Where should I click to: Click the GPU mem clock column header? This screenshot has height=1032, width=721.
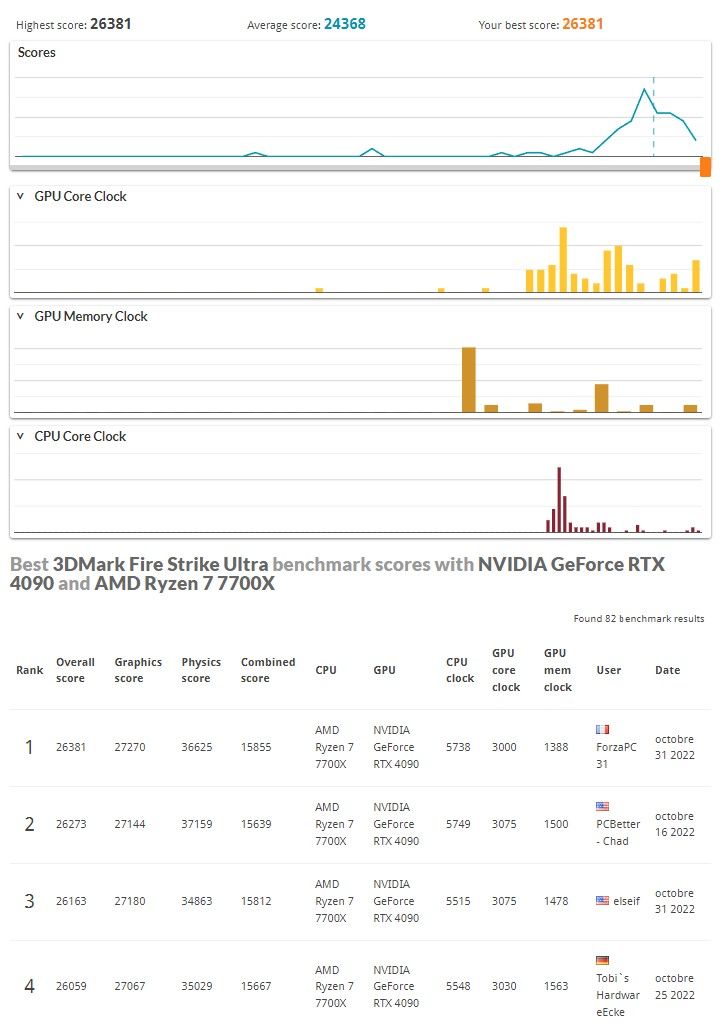557,670
